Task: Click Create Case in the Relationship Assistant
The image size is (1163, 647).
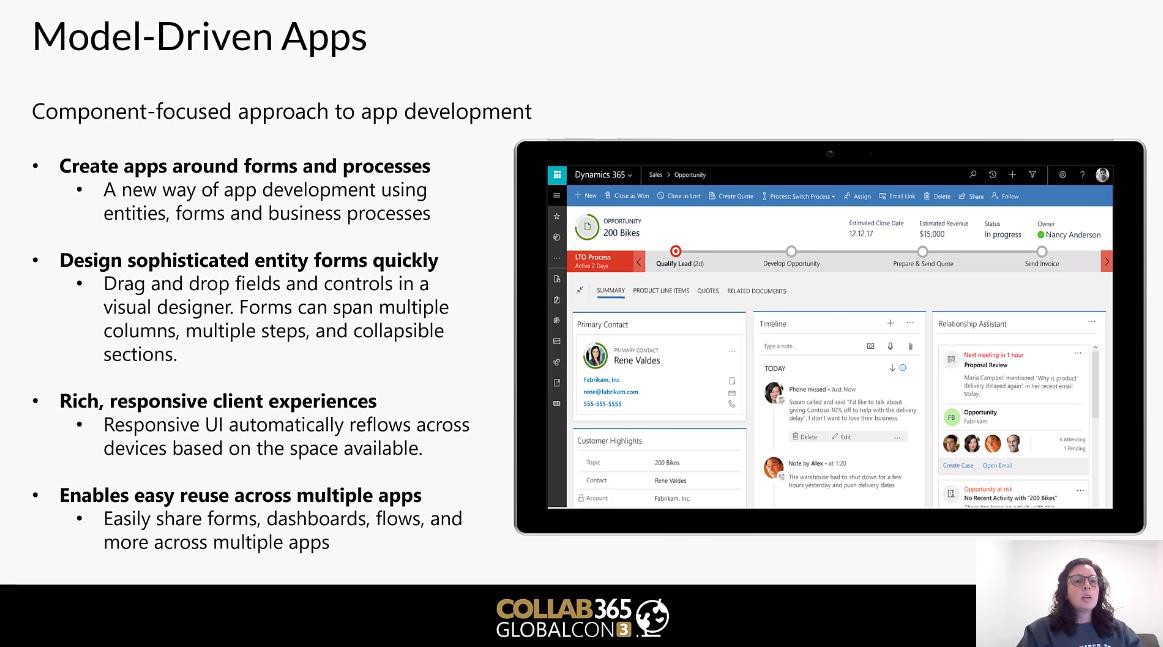Action: [x=958, y=466]
